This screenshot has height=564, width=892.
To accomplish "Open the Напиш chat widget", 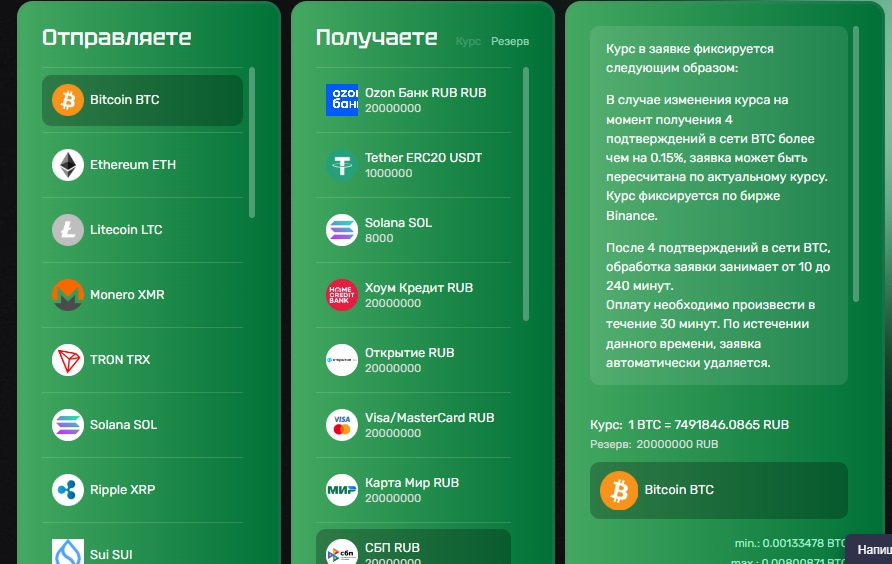I will (x=869, y=549).
